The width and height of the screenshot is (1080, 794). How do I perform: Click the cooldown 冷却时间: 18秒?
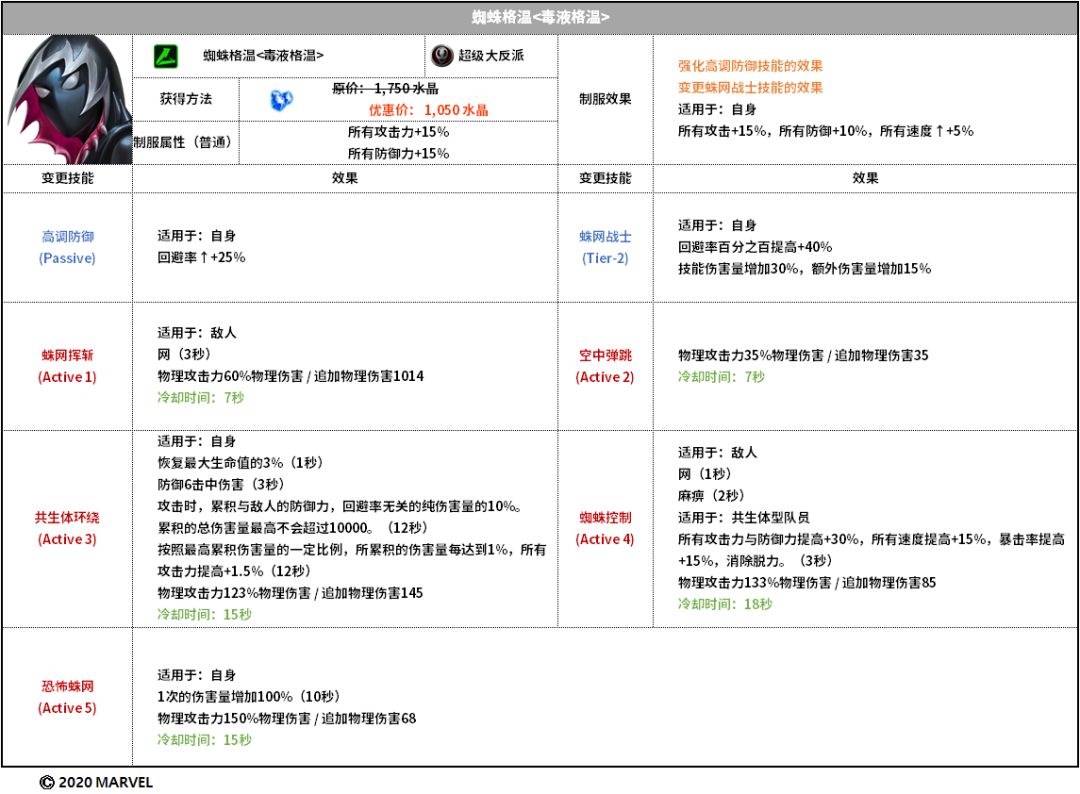click(725, 604)
